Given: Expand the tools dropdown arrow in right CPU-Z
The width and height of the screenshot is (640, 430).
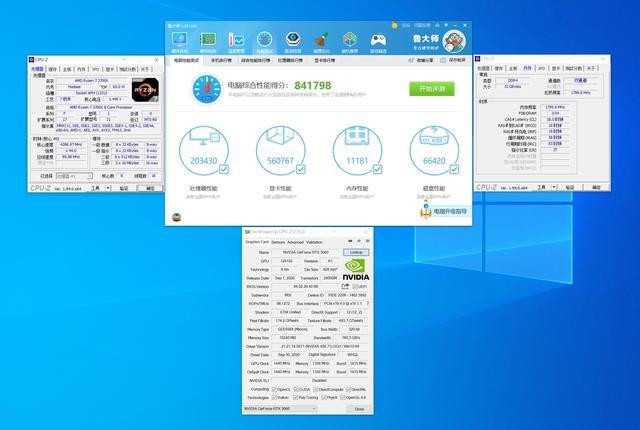Looking at the screenshot, I should coord(554,187).
